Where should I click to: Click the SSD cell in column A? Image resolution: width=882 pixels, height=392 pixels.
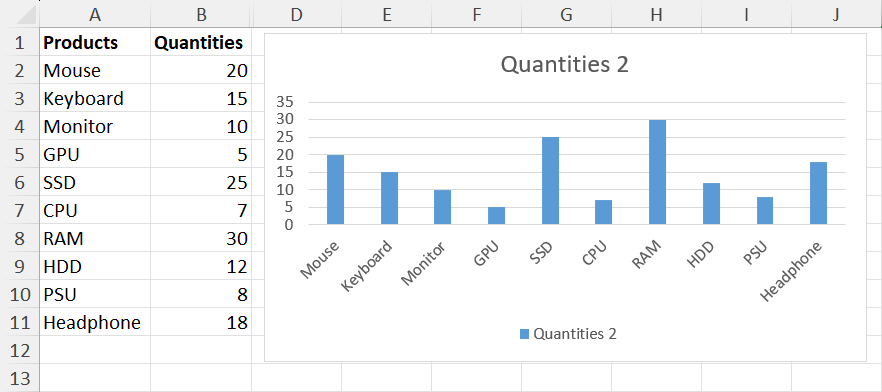pyautogui.click(x=95, y=183)
